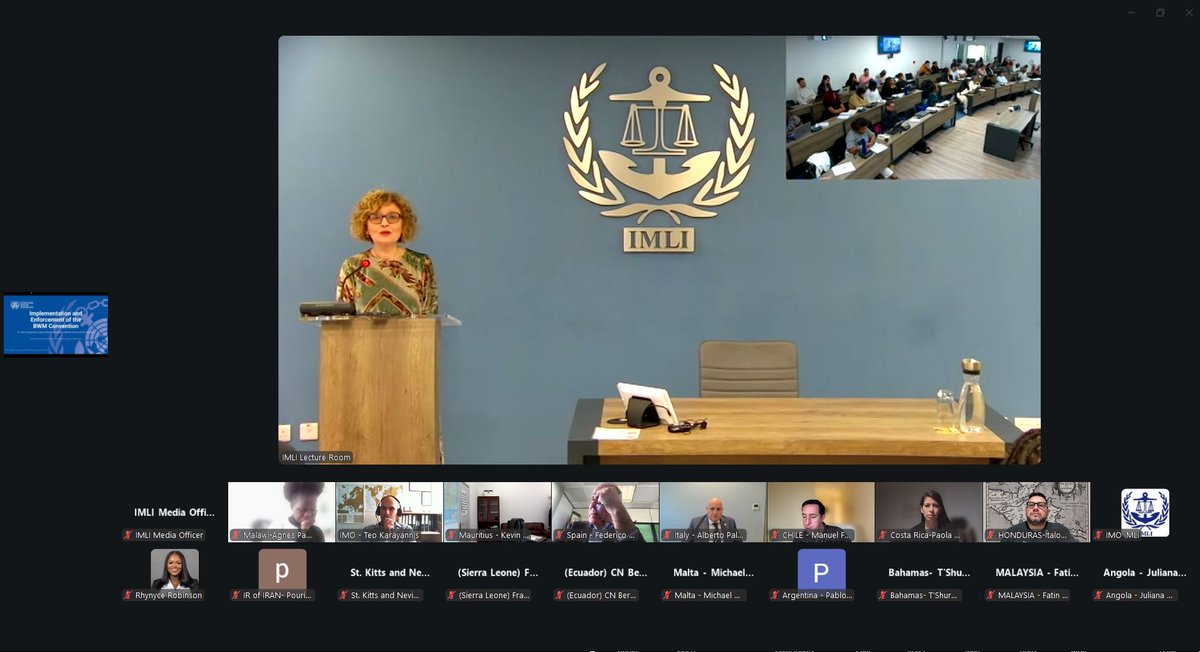The height and width of the screenshot is (652, 1200).
Task: Click muted mic icon beside Angola - Juliana label
Action: tap(1100, 595)
